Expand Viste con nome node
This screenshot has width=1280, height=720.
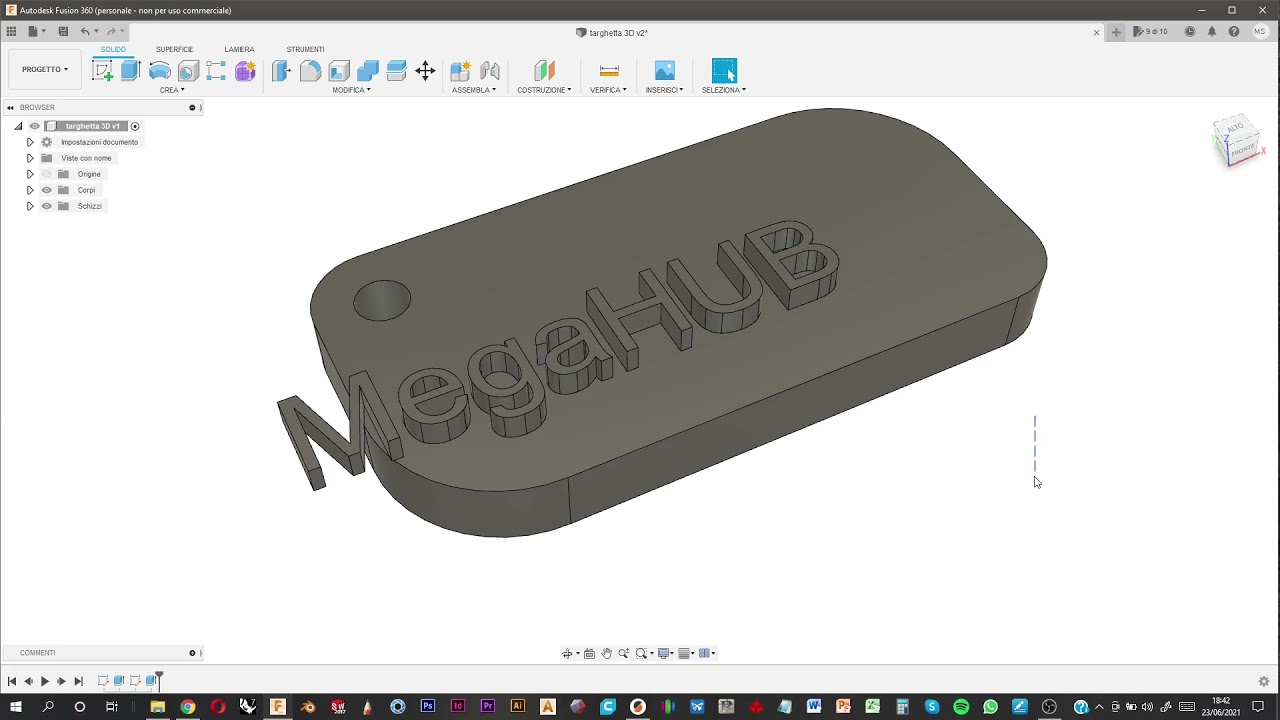coord(30,158)
